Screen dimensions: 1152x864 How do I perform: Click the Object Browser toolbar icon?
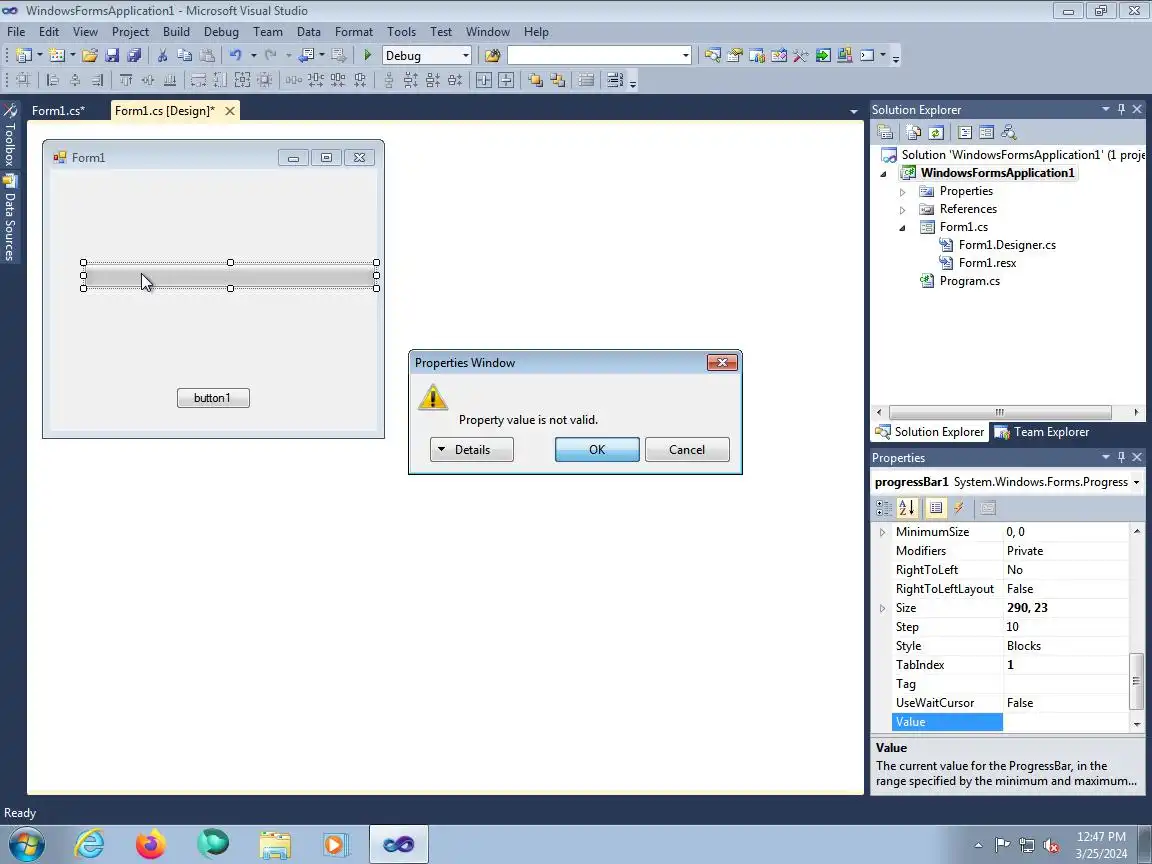coord(779,55)
